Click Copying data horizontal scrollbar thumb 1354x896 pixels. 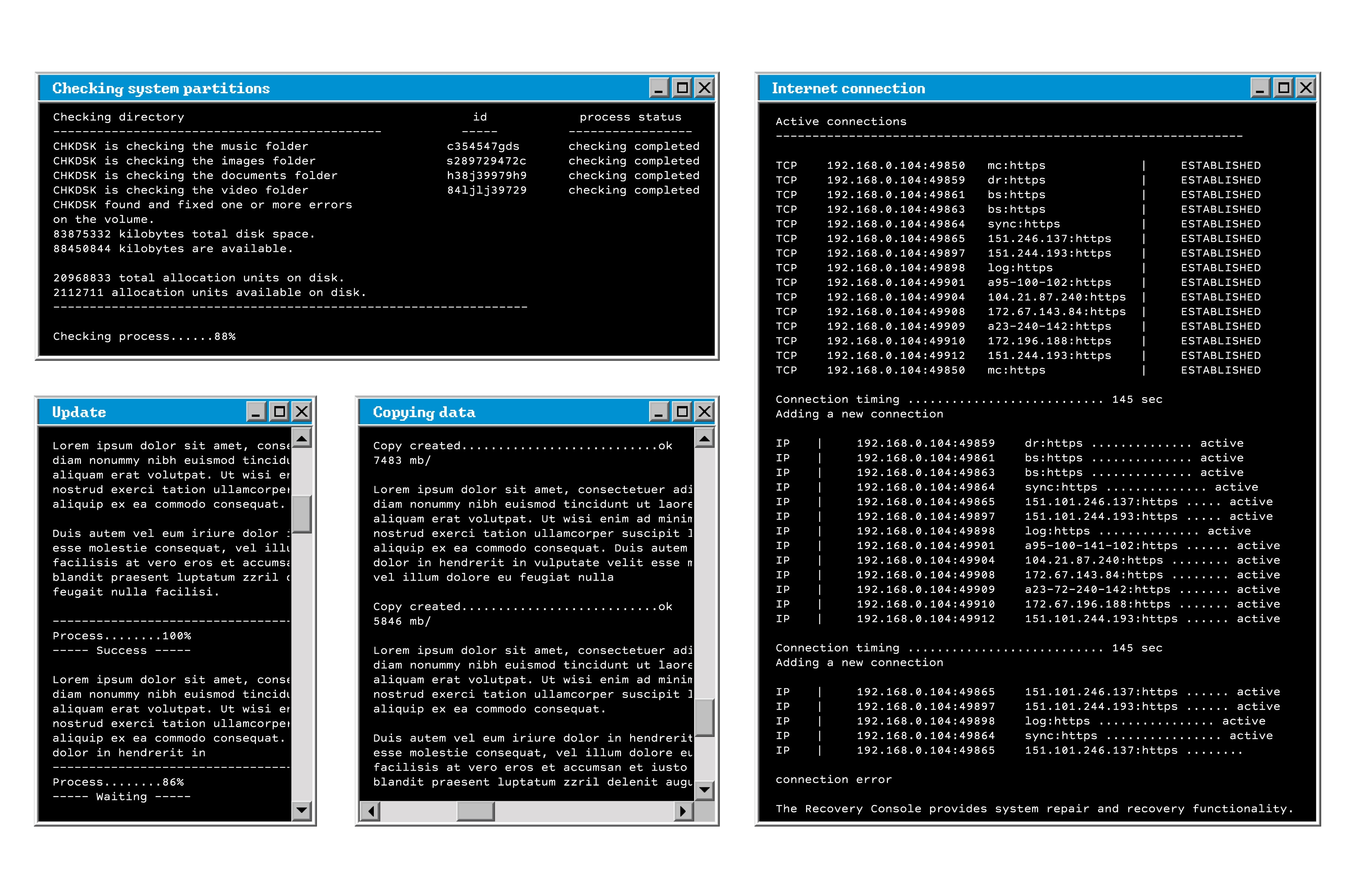tap(475, 811)
